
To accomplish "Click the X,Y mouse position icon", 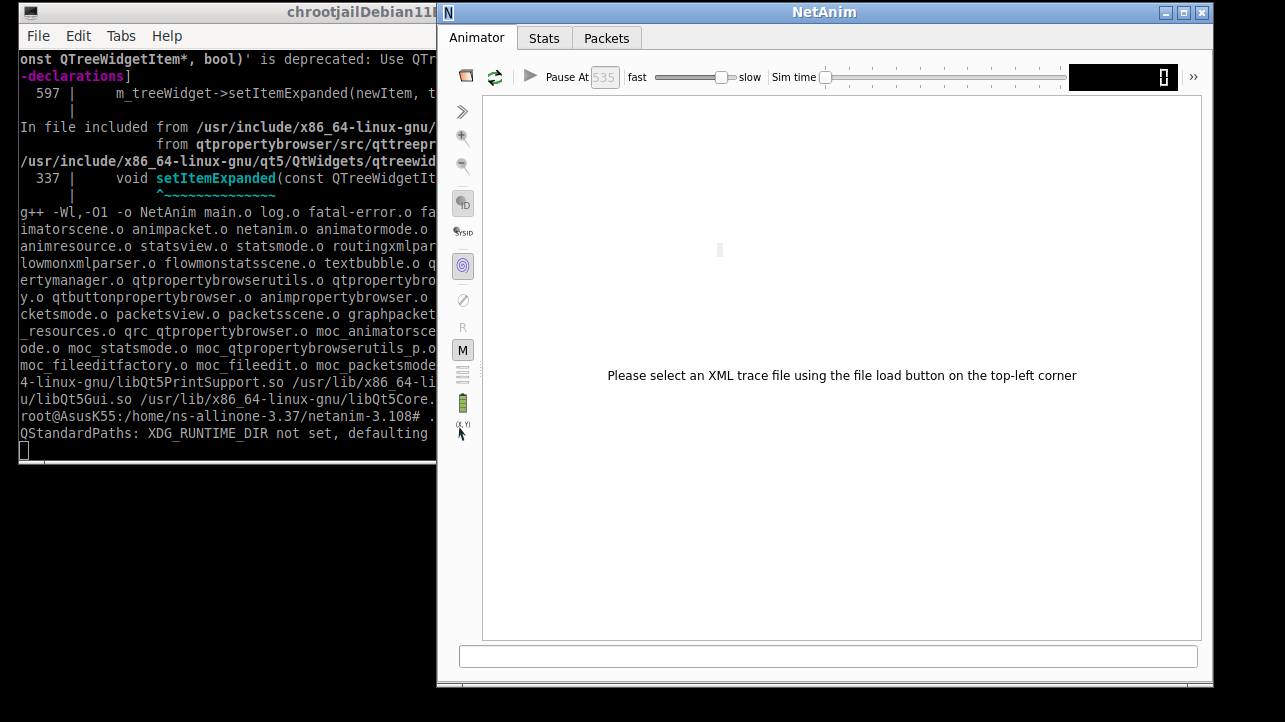I will tap(462, 430).
